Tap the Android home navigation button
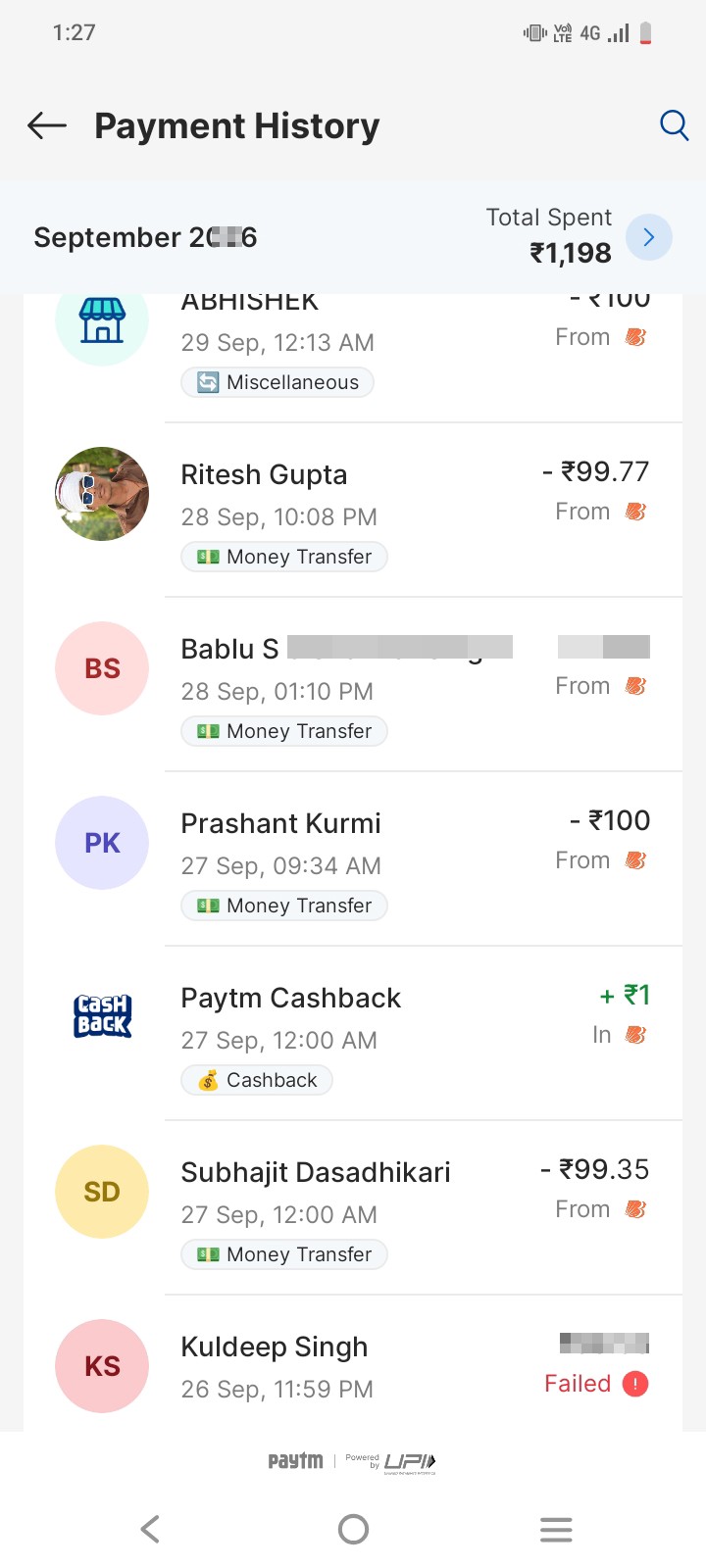 click(353, 1529)
